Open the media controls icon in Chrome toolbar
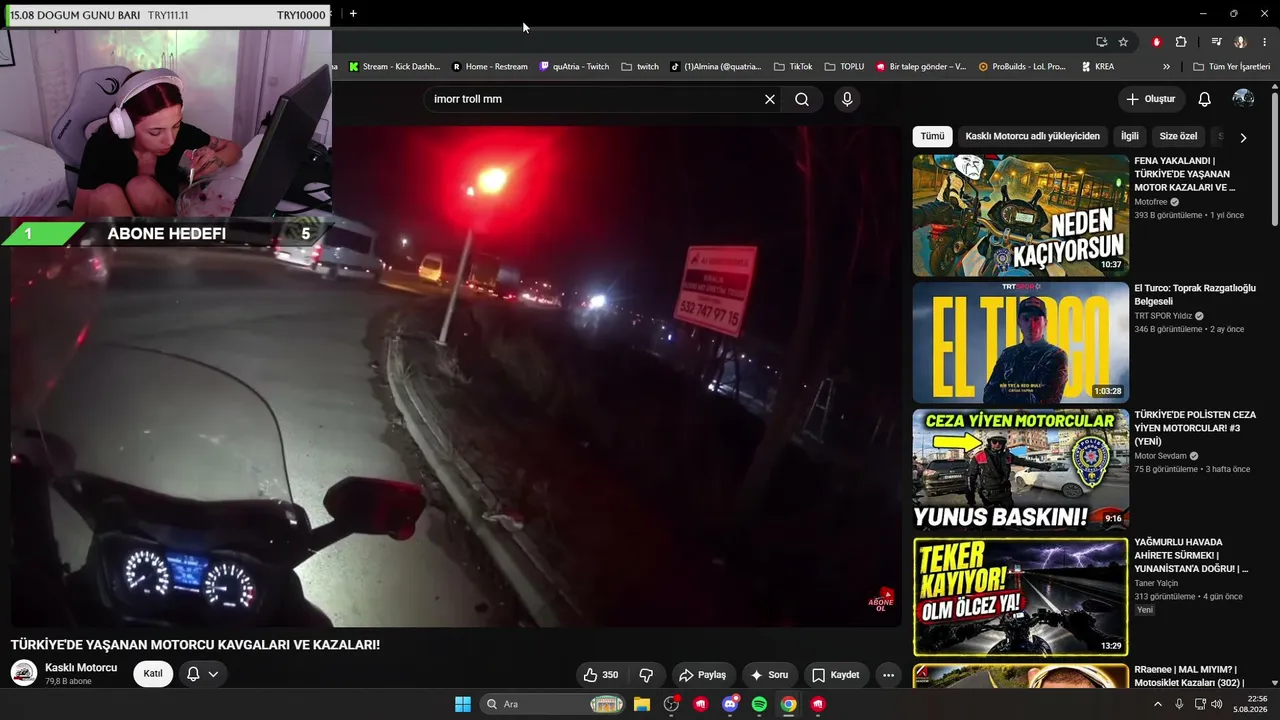Viewport: 1280px width, 720px height. 1216,42
